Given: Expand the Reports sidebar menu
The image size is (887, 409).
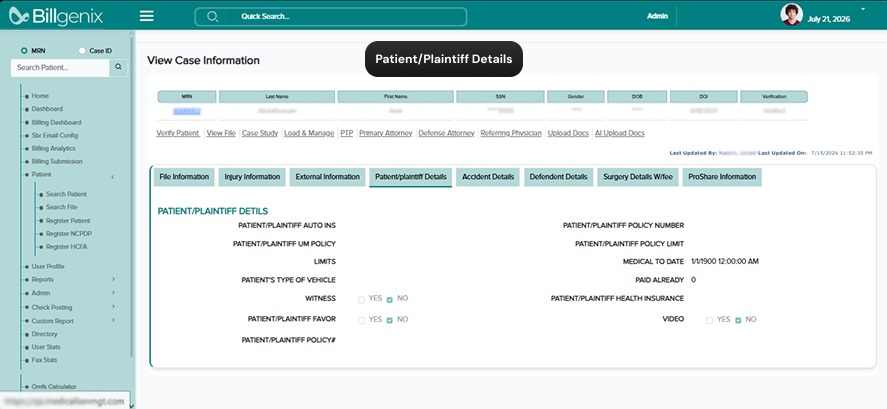Looking at the screenshot, I should pyautogui.click(x=113, y=279).
